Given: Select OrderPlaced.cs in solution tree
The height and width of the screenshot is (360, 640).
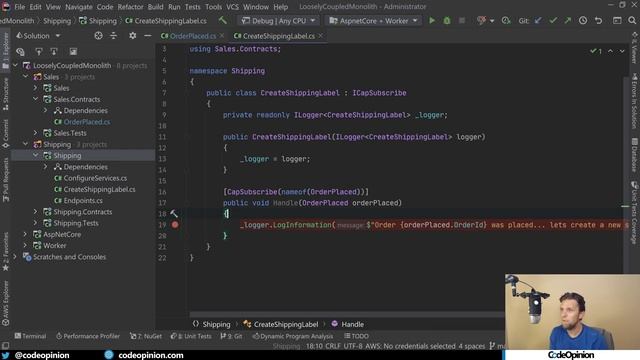Looking at the screenshot, I should point(87,122).
